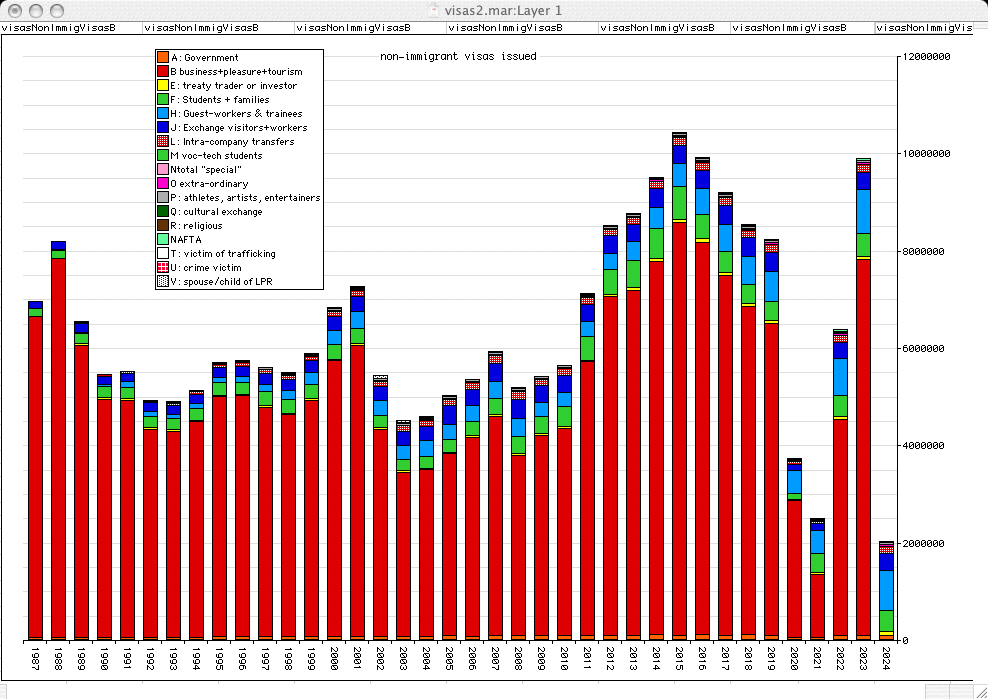Click the green zoom window button

[x=58, y=10]
